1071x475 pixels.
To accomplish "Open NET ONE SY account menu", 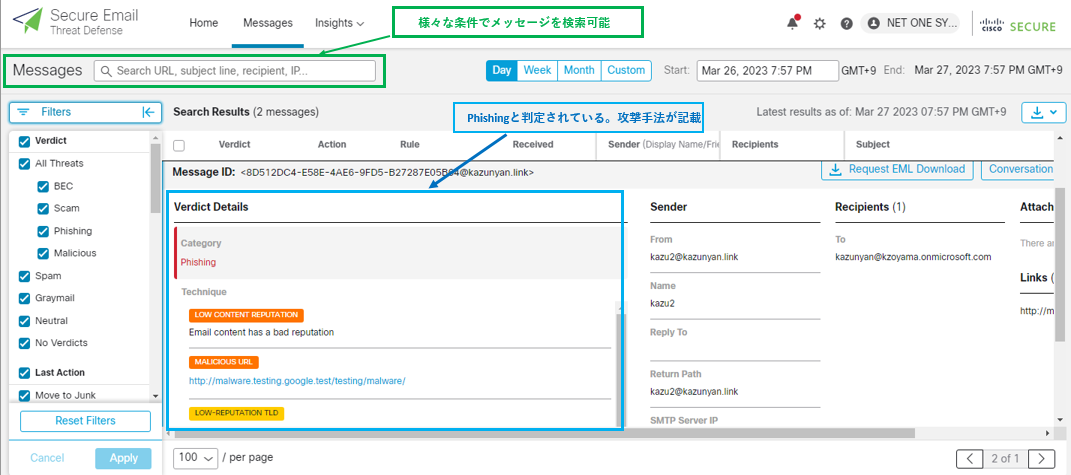I will click(910, 23).
